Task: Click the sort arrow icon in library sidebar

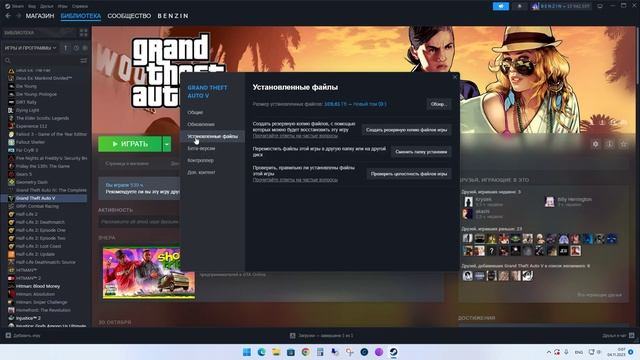Action: [65, 48]
